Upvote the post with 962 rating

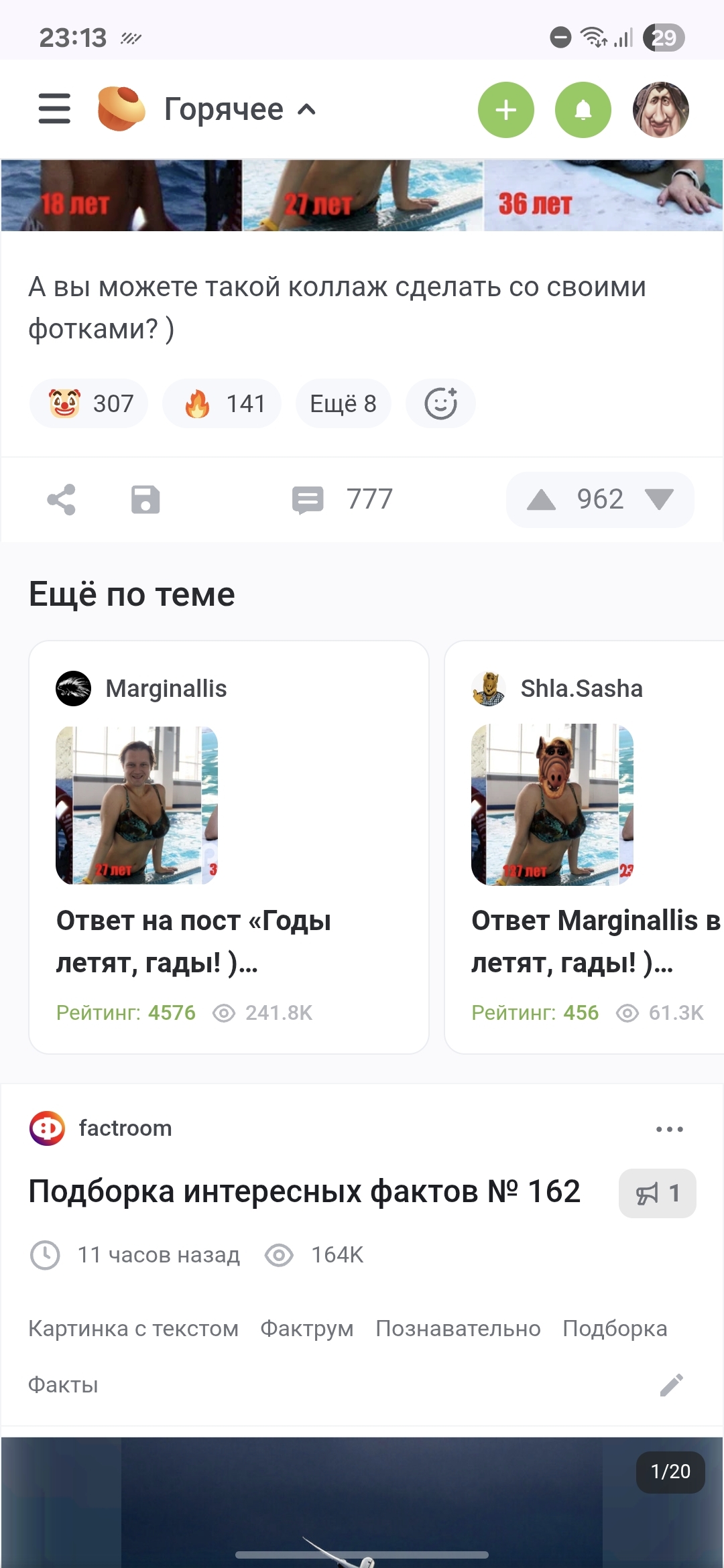tap(542, 499)
